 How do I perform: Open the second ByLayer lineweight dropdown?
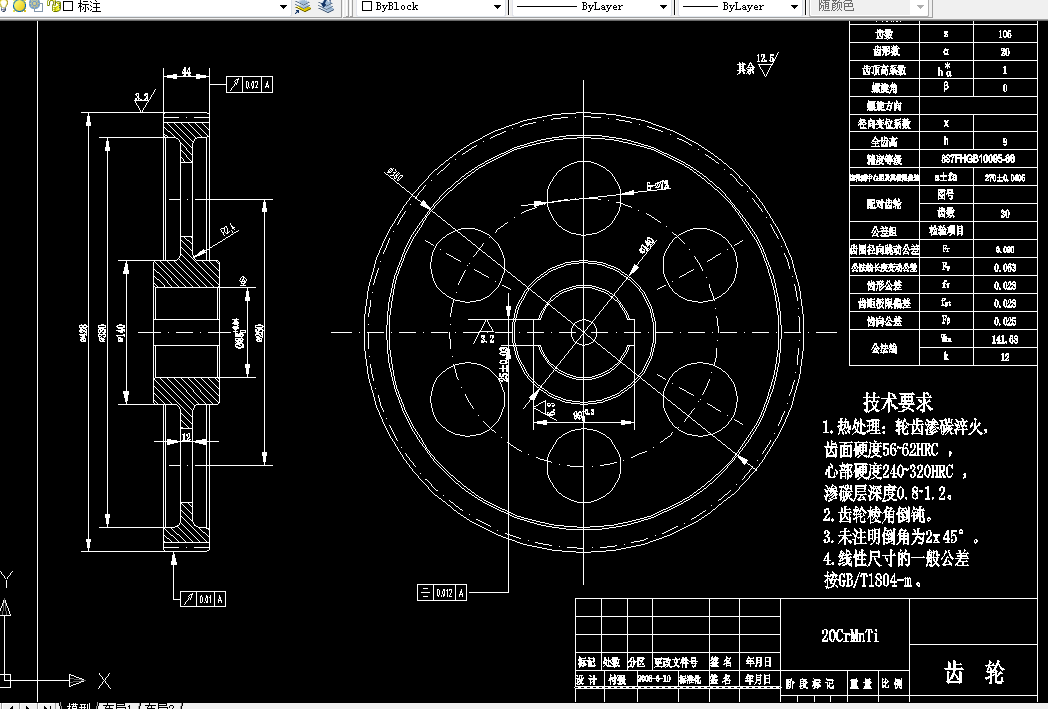click(x=794, y=7)
